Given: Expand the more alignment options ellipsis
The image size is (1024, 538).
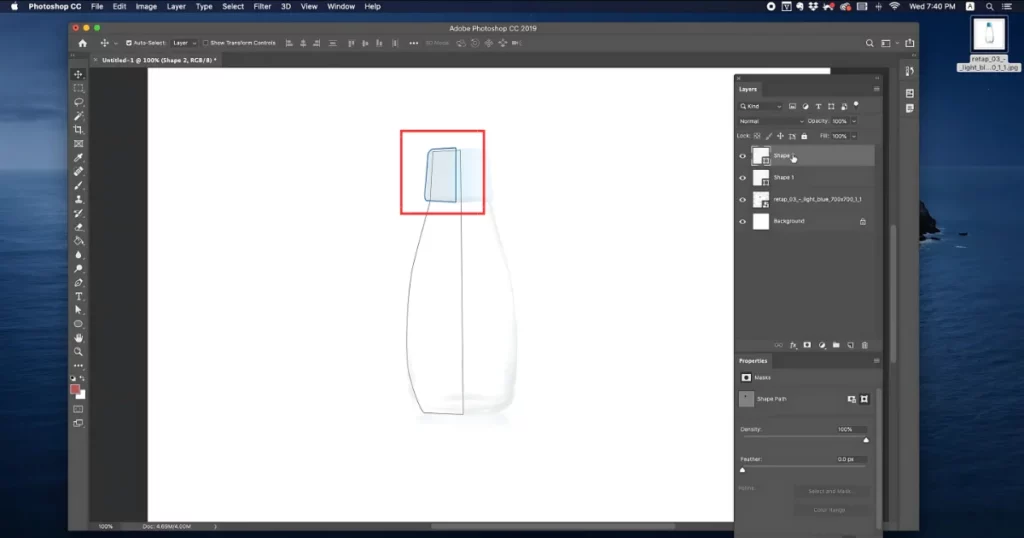Looking at the screenshot, I should point(413,43).
